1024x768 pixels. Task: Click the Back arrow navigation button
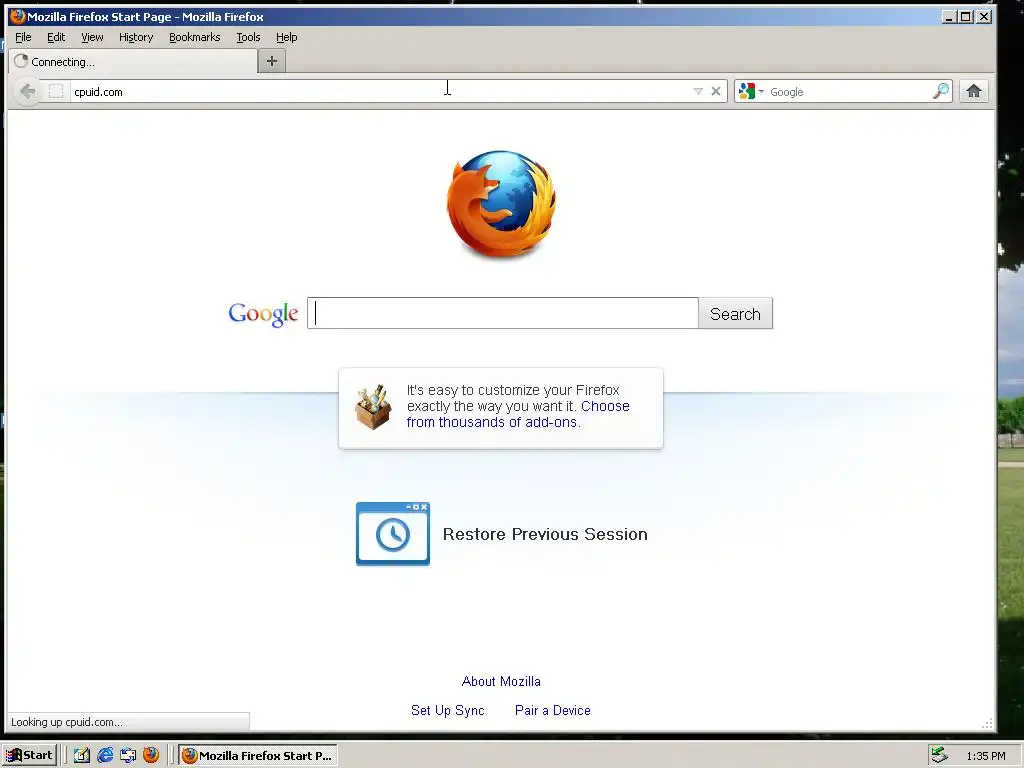(x=27, y=91)
